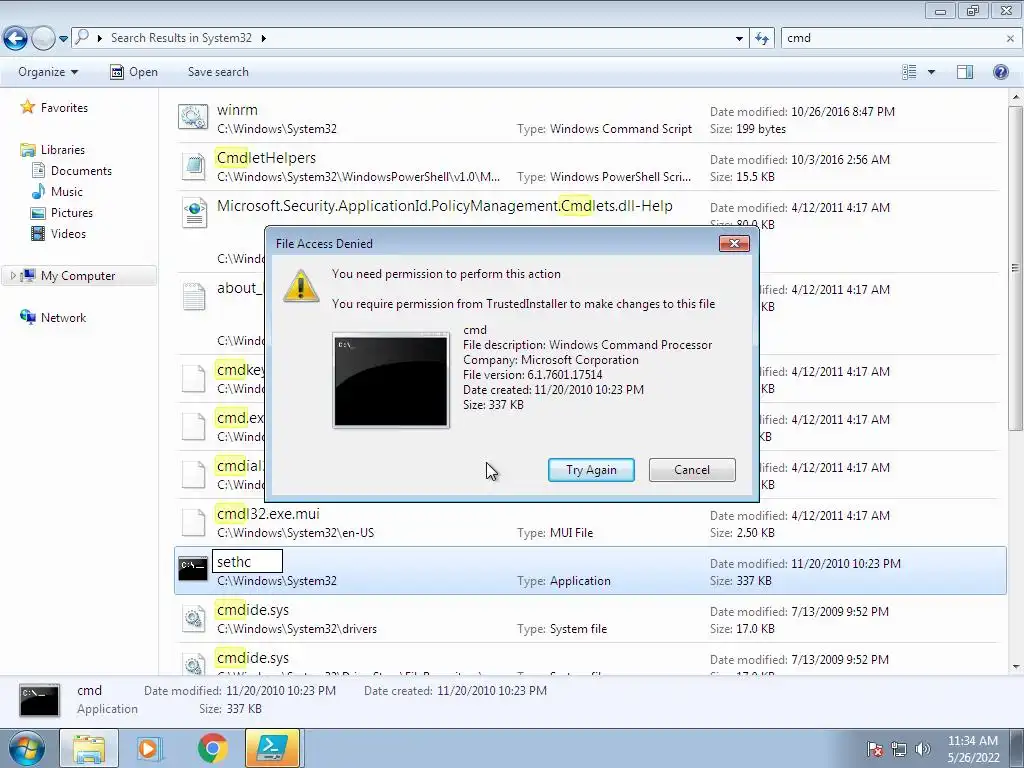Select the Microsoft.Security.ApplicationId.PolicyManagement.Cmdlets.dll-Help result
The image size is (1024, 768).
point(445,206)
